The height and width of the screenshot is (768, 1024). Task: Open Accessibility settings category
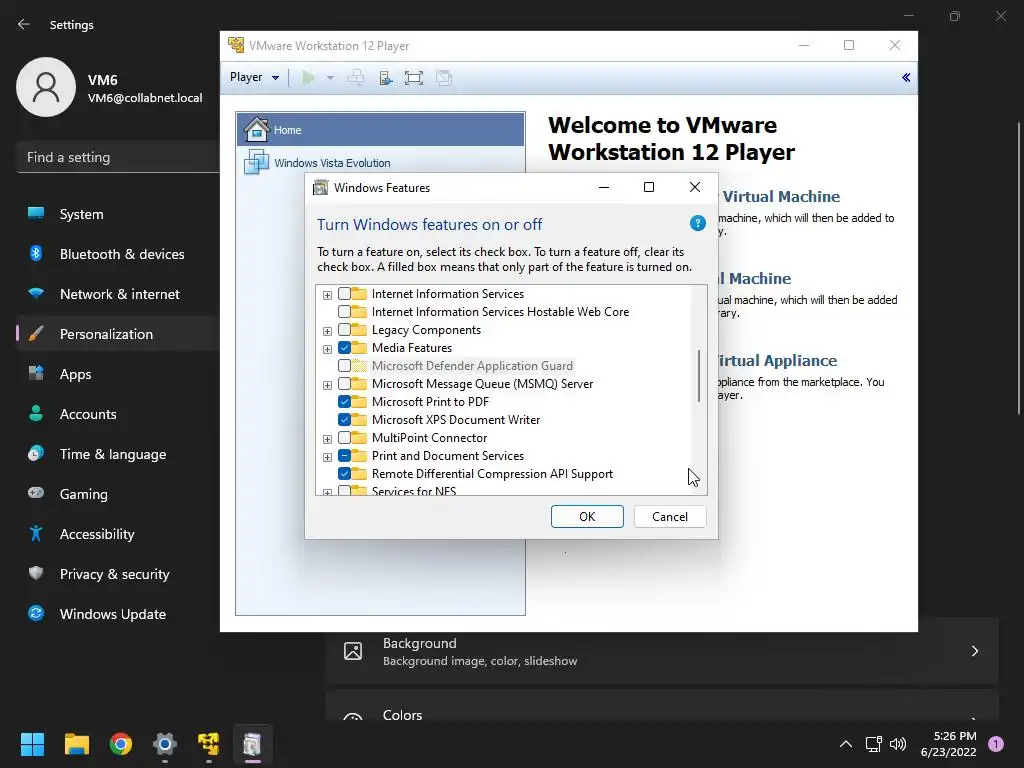[118, 534]
